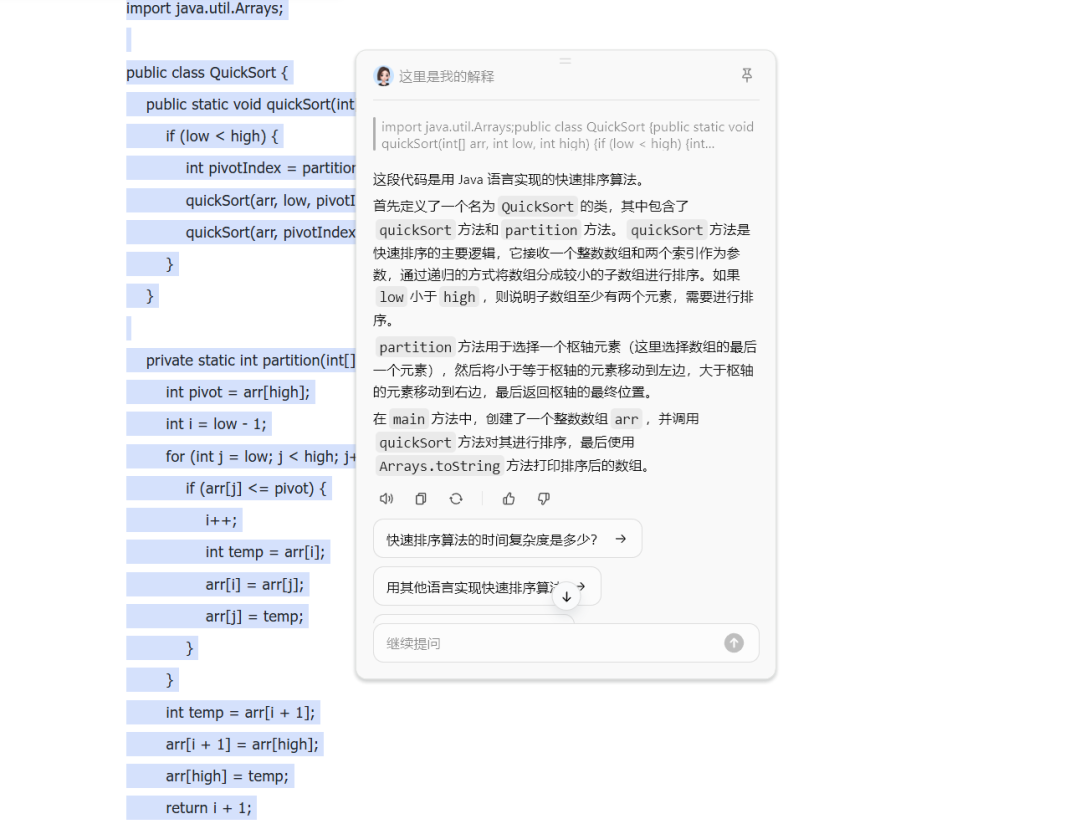Click the line arr[j] = temp;
The width and height of the screenshot is (1080, 824).
tap(254, 616)
